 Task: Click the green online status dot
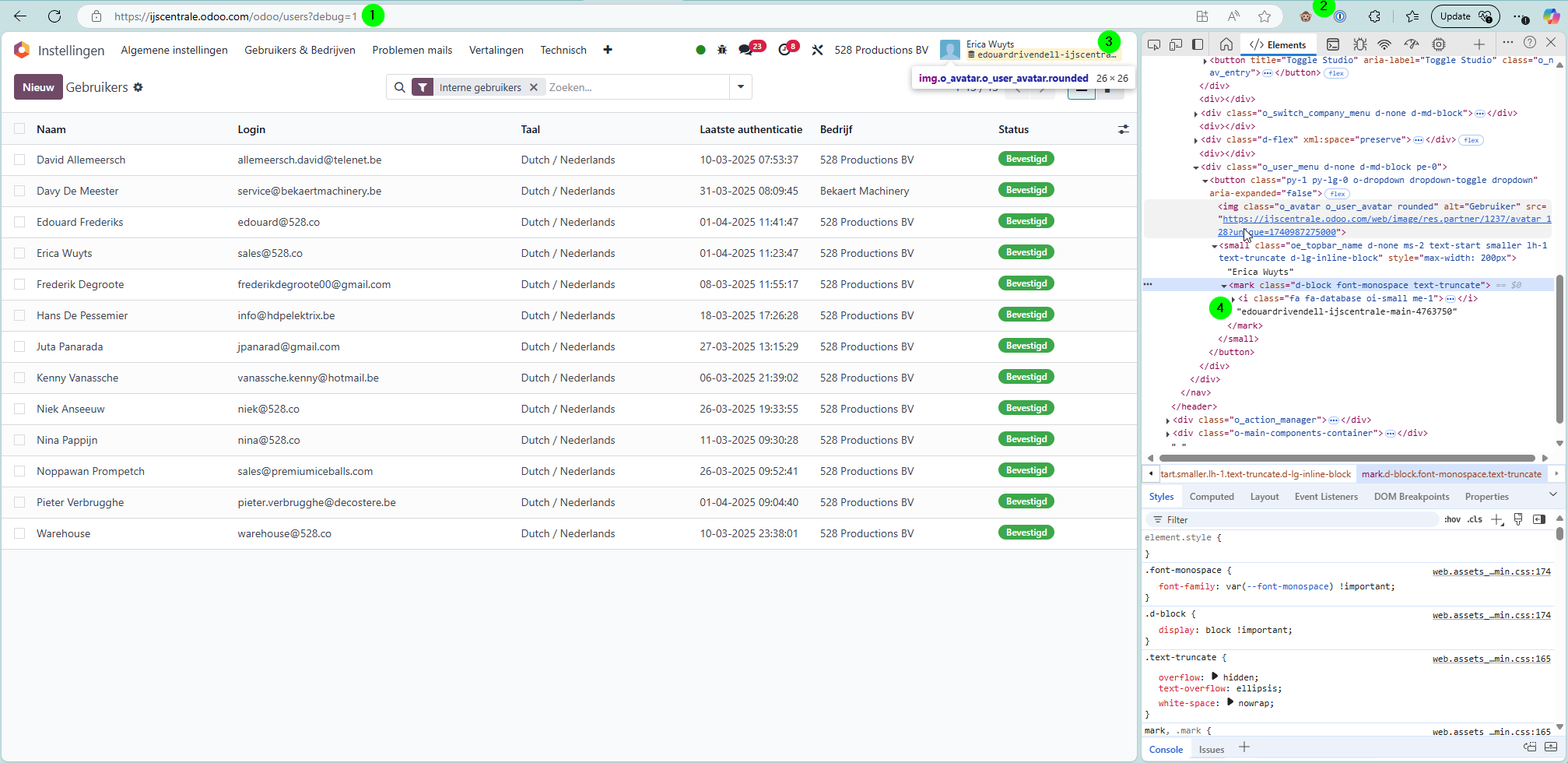click(x=700, y=50)
